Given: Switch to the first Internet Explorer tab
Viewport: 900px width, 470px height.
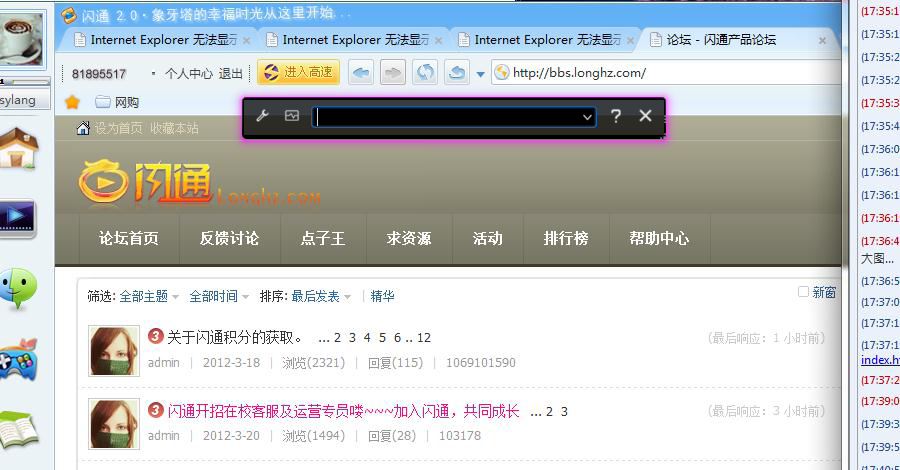Looking at the screenshot, I should [x=163, y=40].
